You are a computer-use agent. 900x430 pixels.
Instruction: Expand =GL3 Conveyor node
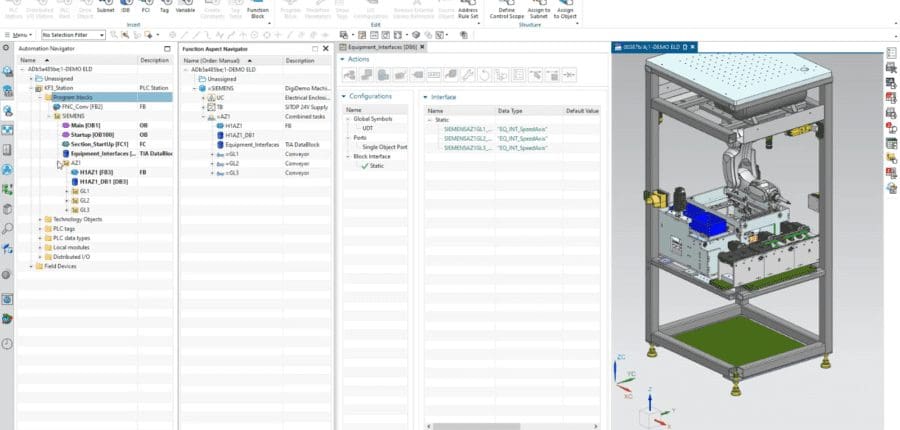pyautogui.click(x=212, y=173)
